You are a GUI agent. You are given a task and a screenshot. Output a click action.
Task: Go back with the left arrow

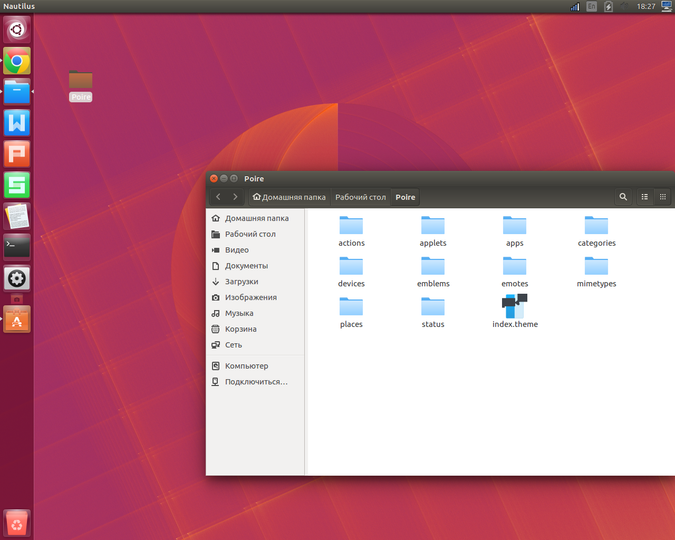[218, 197]
